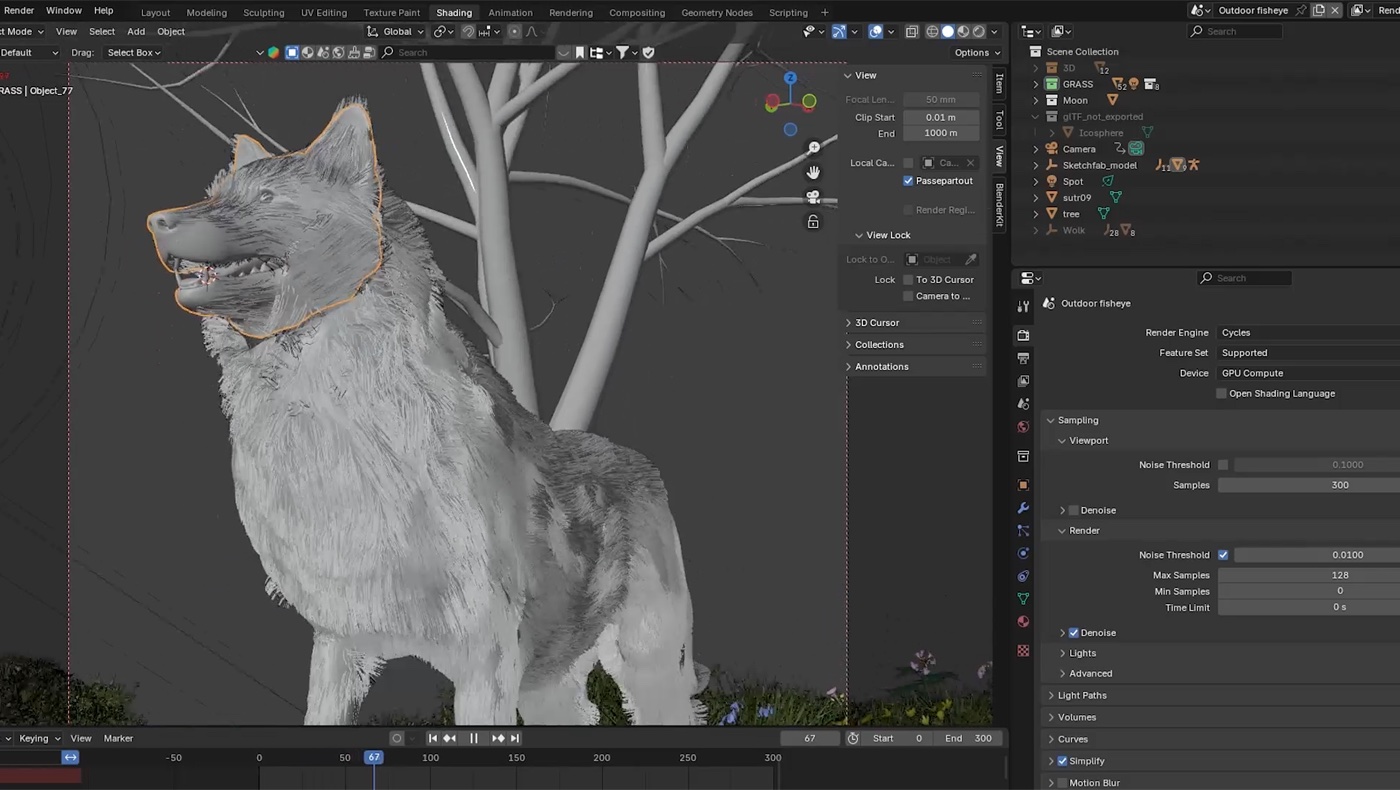Open the Render properties tab icon
1400x790 pixels.
pos(1023,335)
